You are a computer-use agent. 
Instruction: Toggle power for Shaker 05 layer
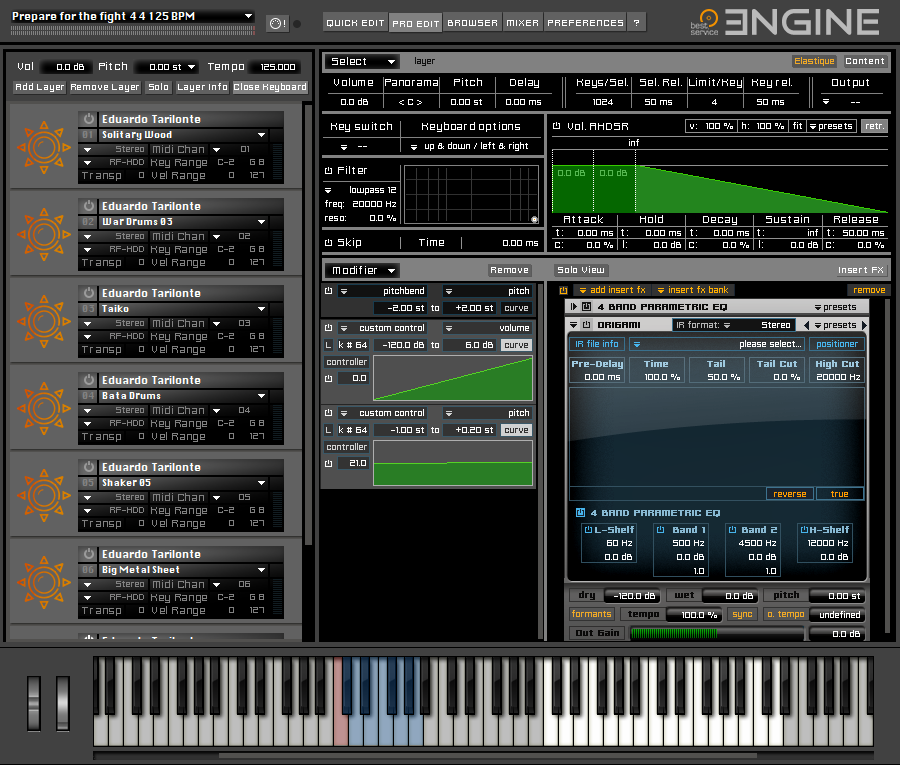pyautogui.click(x=88, y=467)
